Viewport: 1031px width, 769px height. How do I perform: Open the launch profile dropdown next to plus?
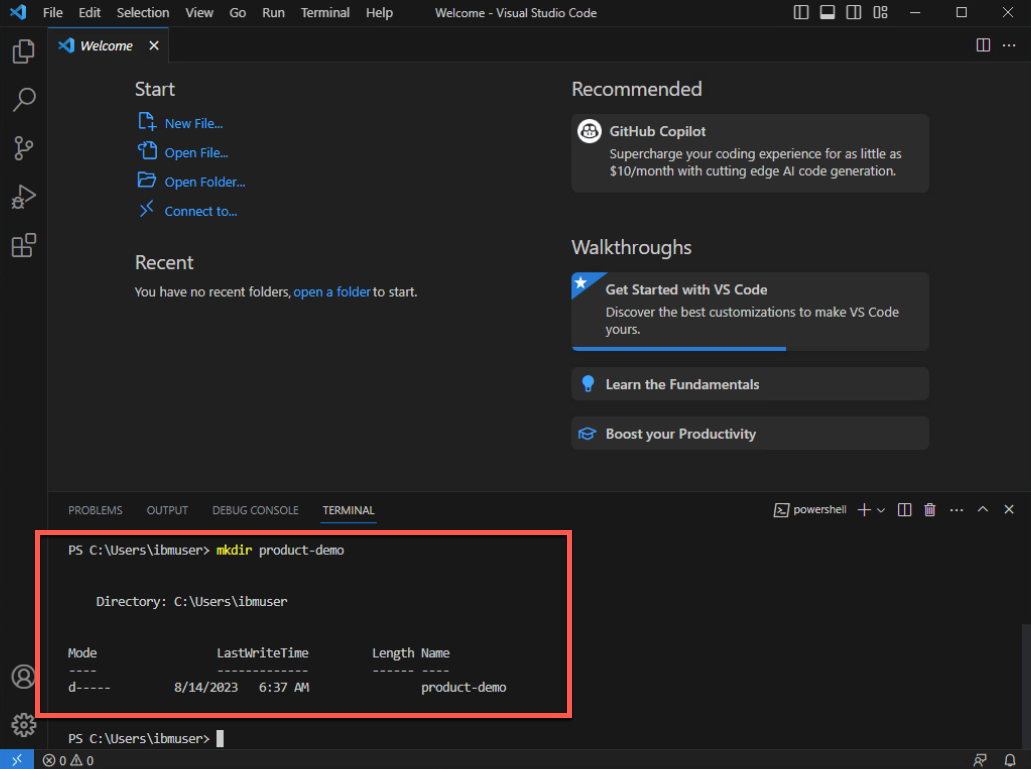tap(881, 510)
